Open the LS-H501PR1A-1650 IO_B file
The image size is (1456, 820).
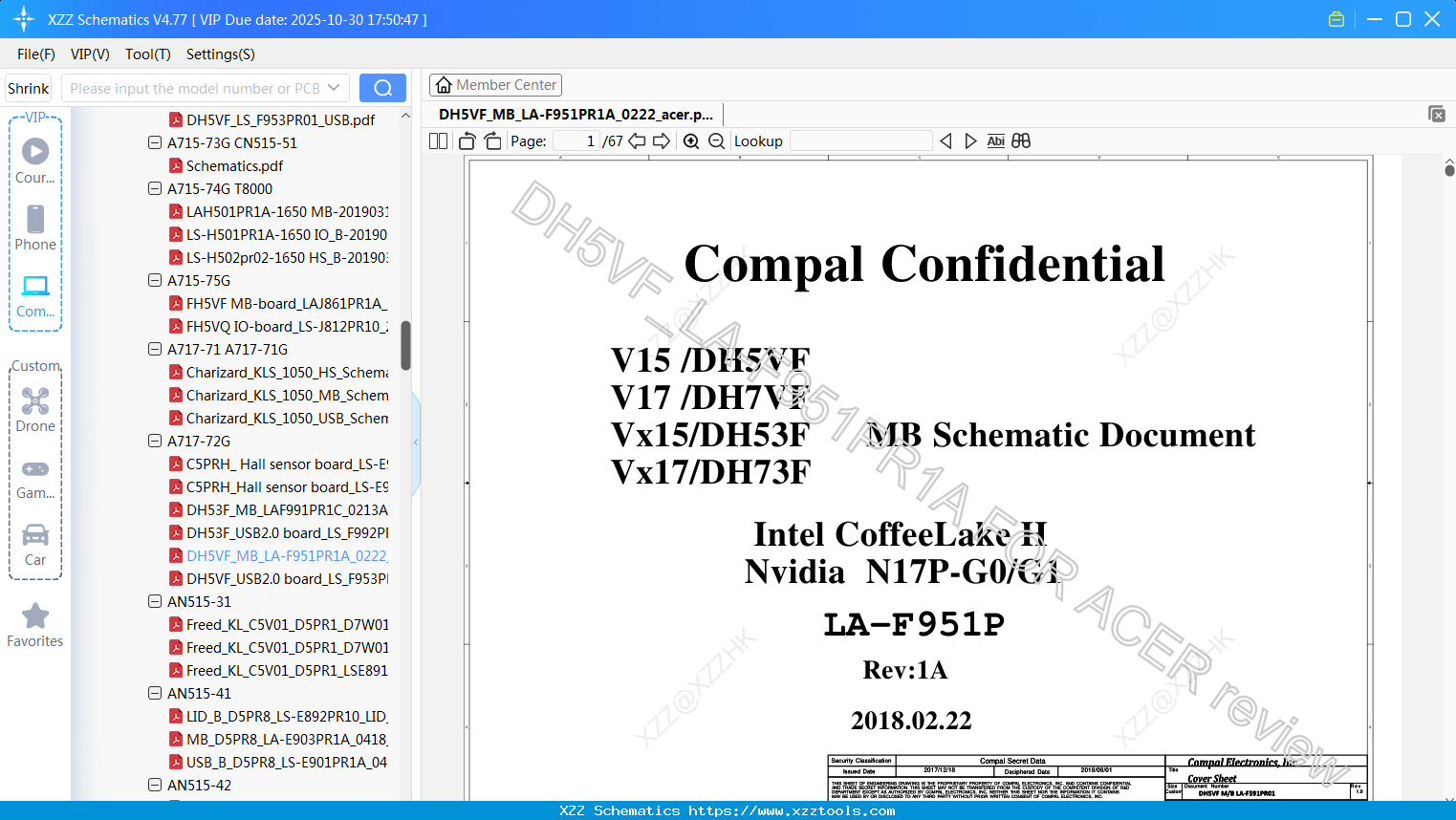(287, 234)
